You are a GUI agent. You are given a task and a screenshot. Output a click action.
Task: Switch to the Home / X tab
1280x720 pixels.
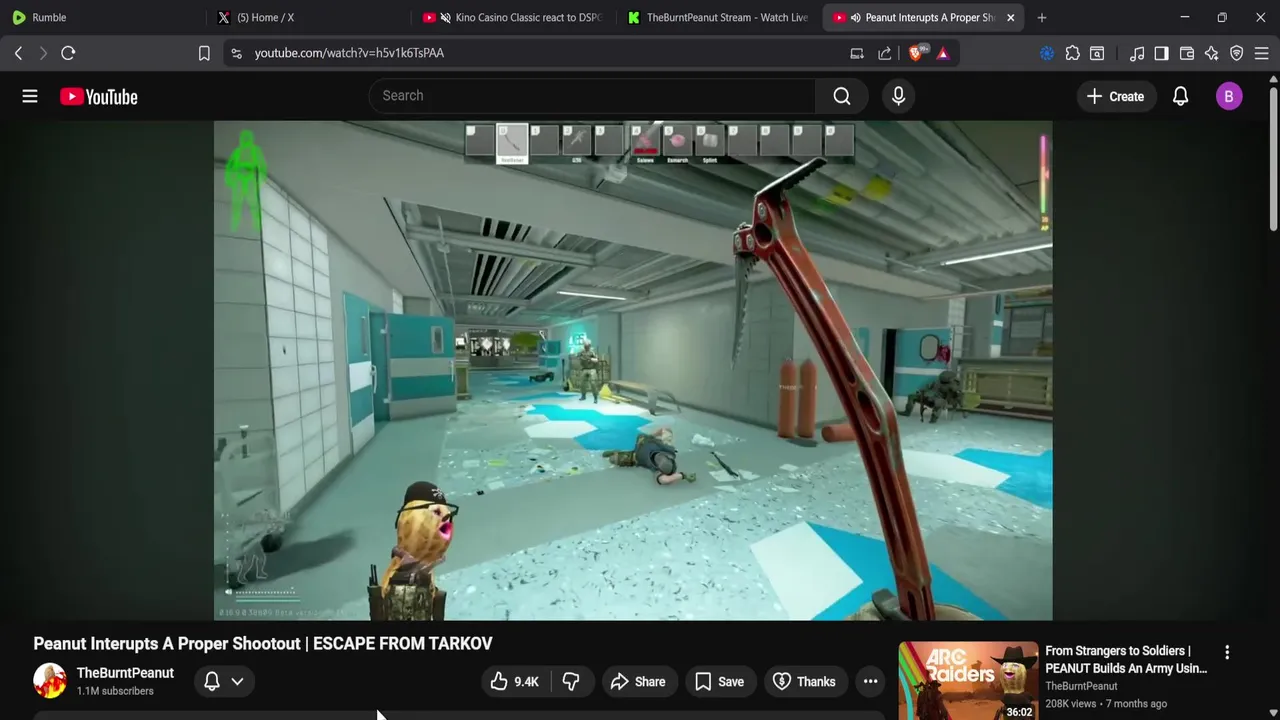coord(307,17)
